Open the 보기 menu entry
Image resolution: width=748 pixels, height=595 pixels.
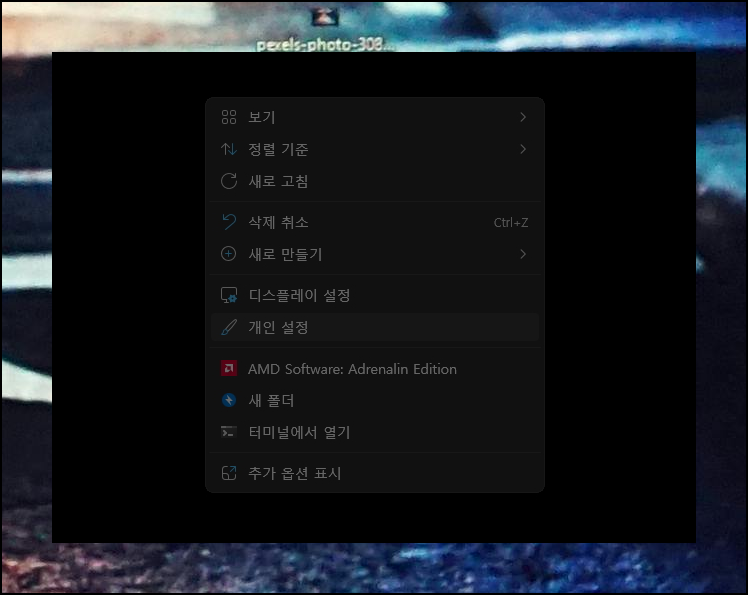coord(375,117)
